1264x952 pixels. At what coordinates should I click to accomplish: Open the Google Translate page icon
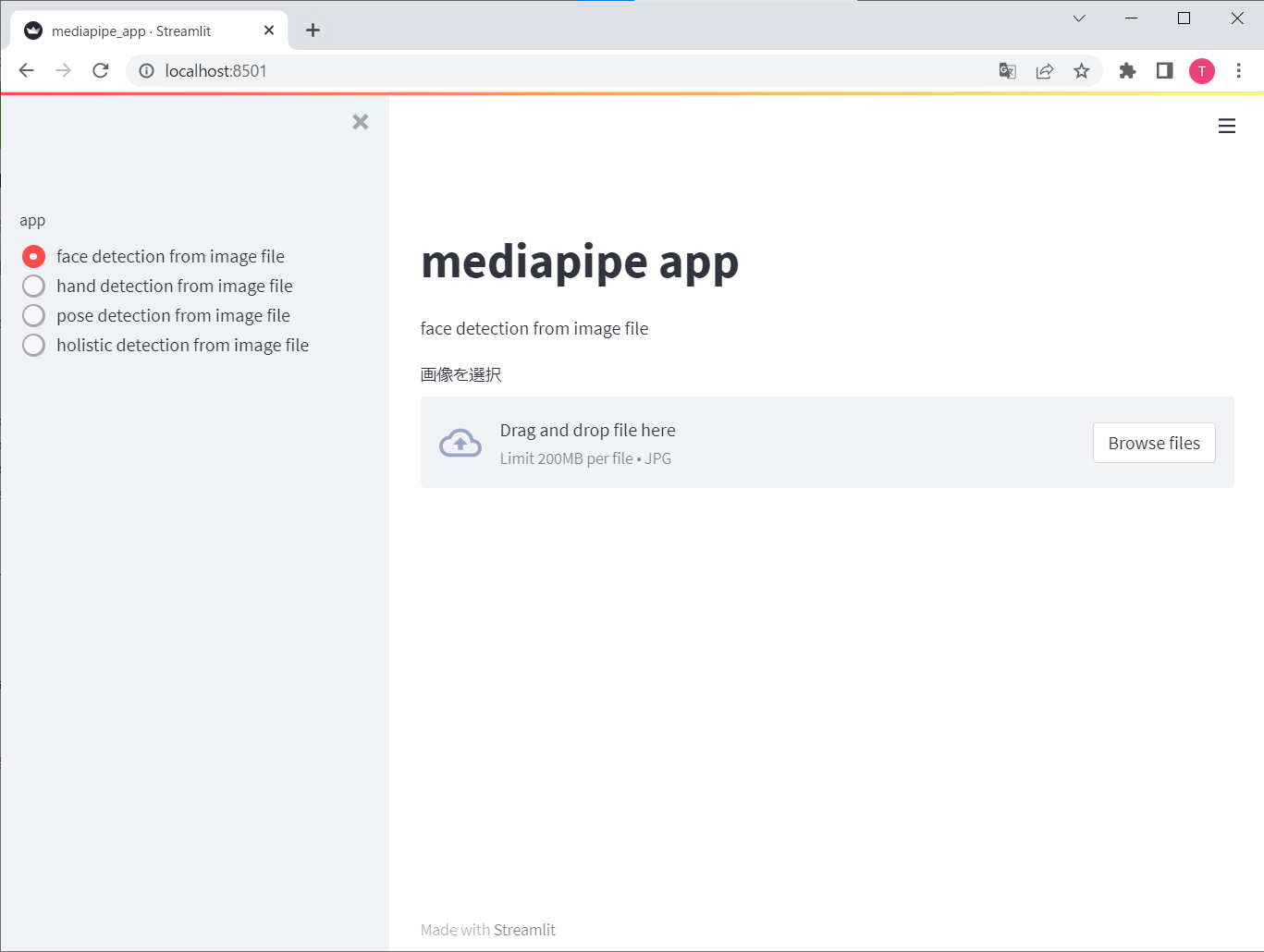click(x=1008, y=71)
